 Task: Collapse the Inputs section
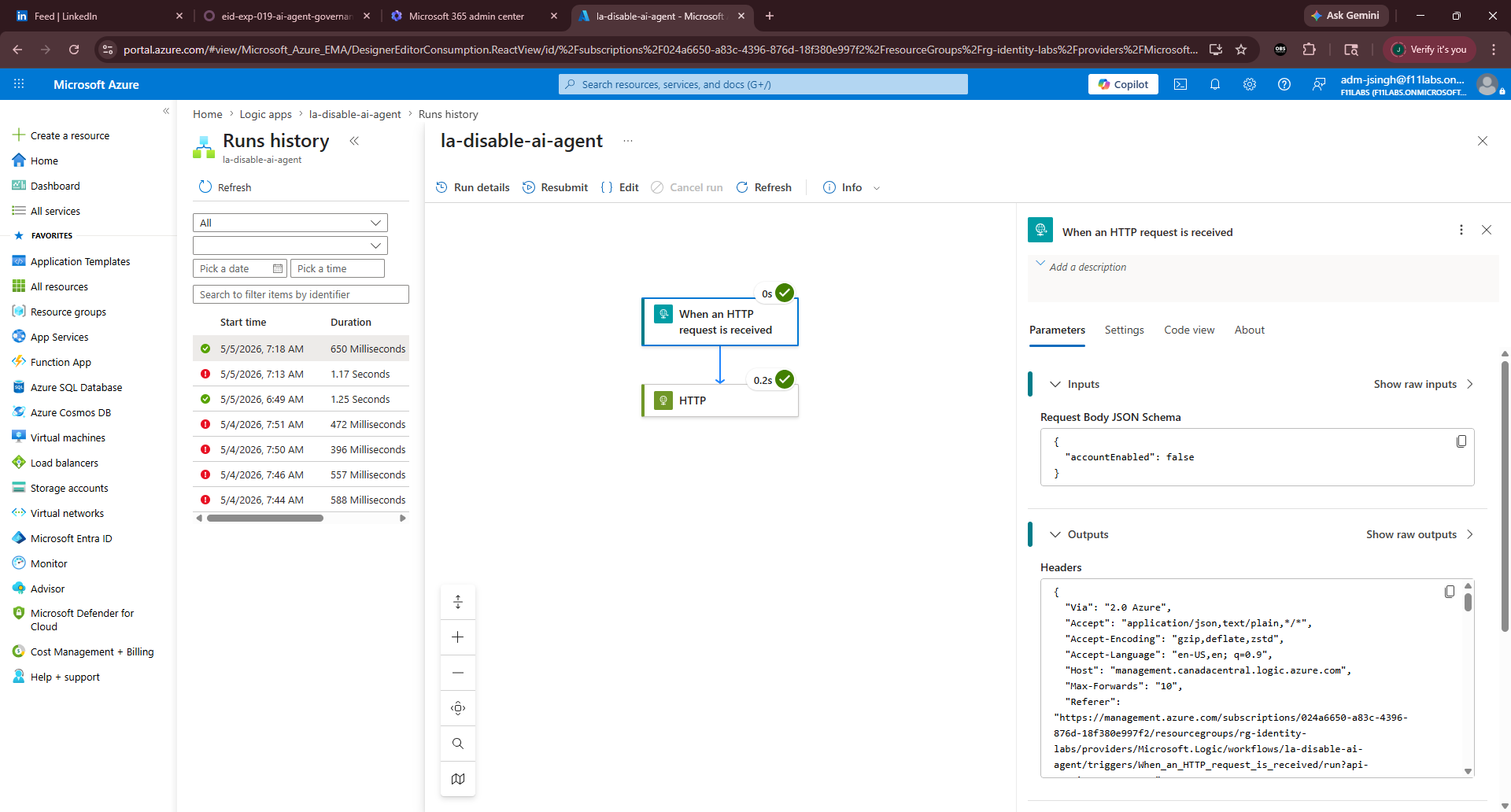[x=1055, y=384]
